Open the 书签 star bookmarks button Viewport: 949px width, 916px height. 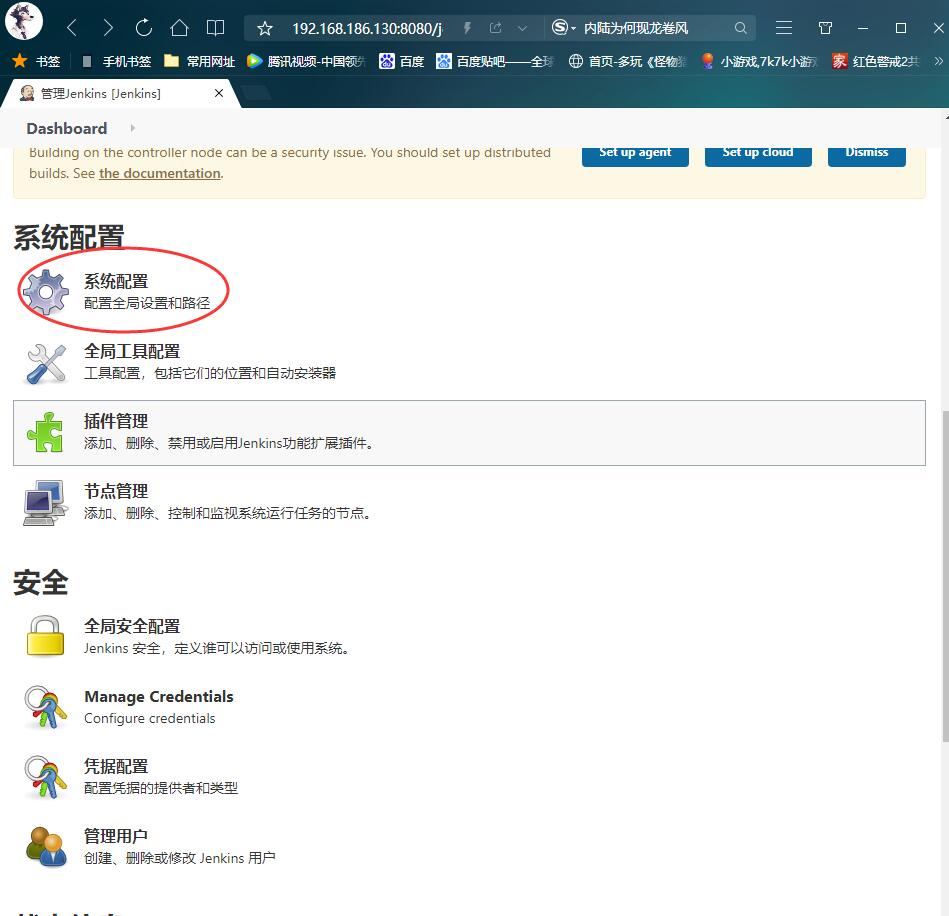(36, 61)
